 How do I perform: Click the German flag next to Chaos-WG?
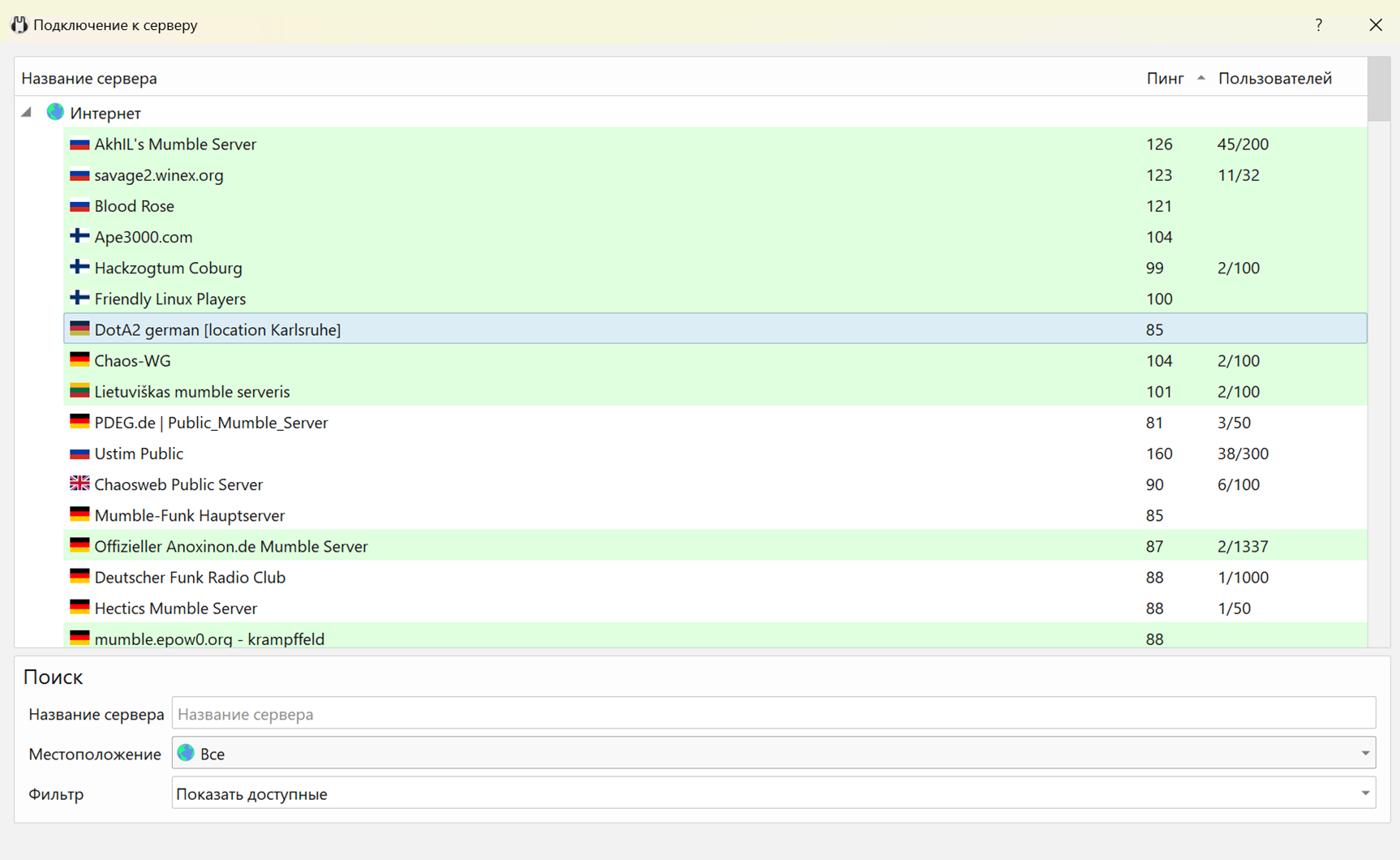pos(79,359)
